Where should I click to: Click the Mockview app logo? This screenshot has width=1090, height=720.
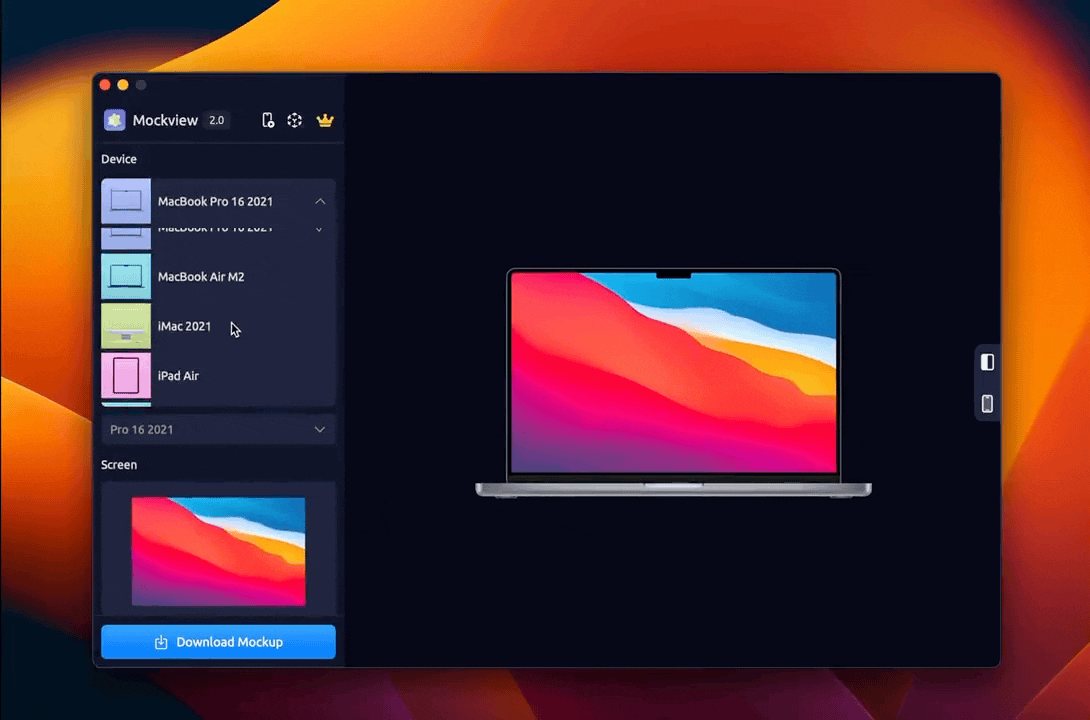click(115, 120)
